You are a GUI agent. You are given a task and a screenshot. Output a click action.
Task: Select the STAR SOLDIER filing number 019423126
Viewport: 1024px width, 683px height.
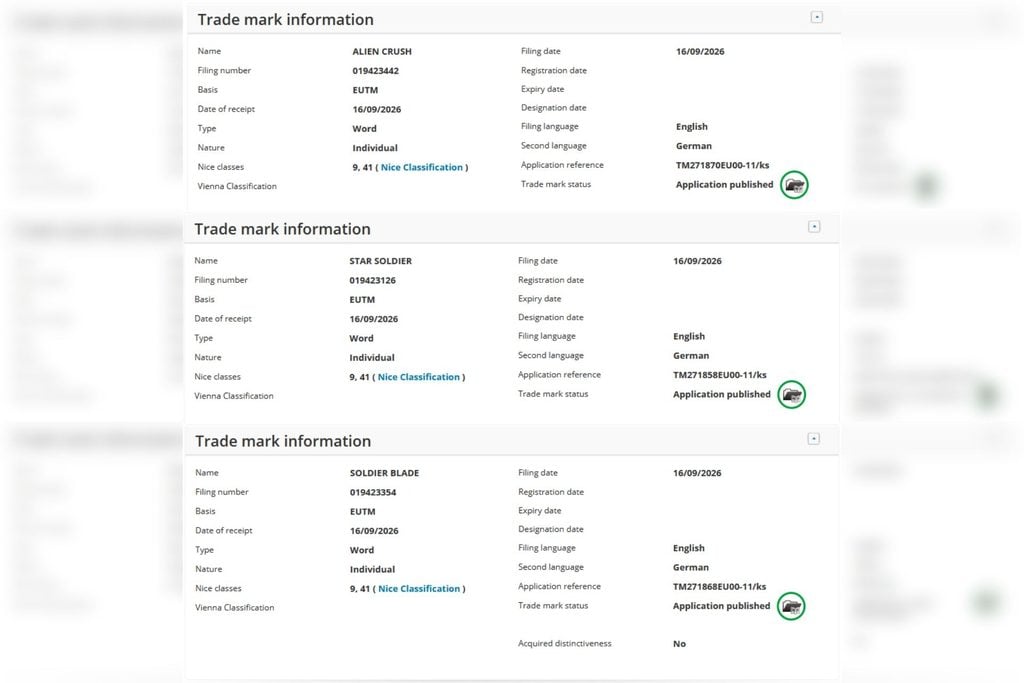(372, 280)
